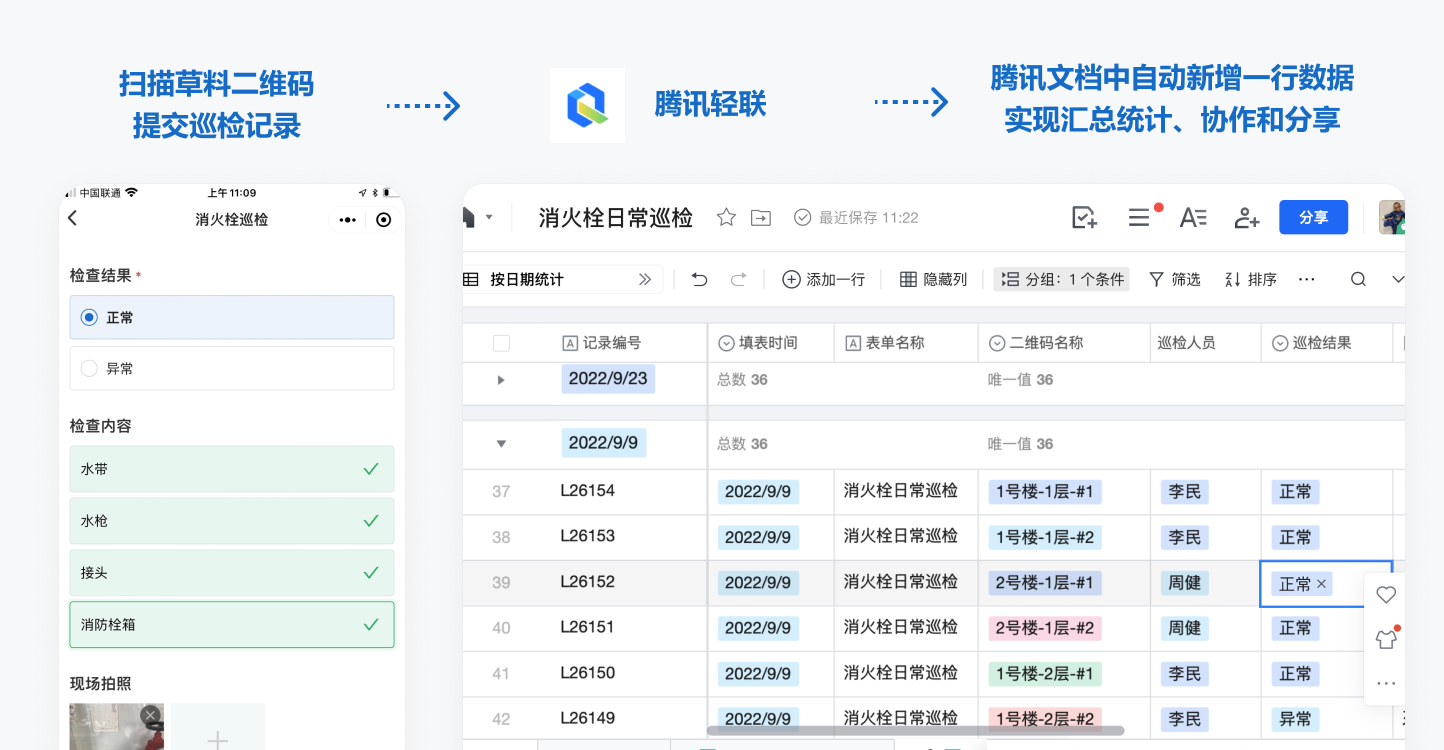The height and width of the screenshot is (750, 1444).
Task: Click 李民 inspector in row 41
Action: (1185, 674)
